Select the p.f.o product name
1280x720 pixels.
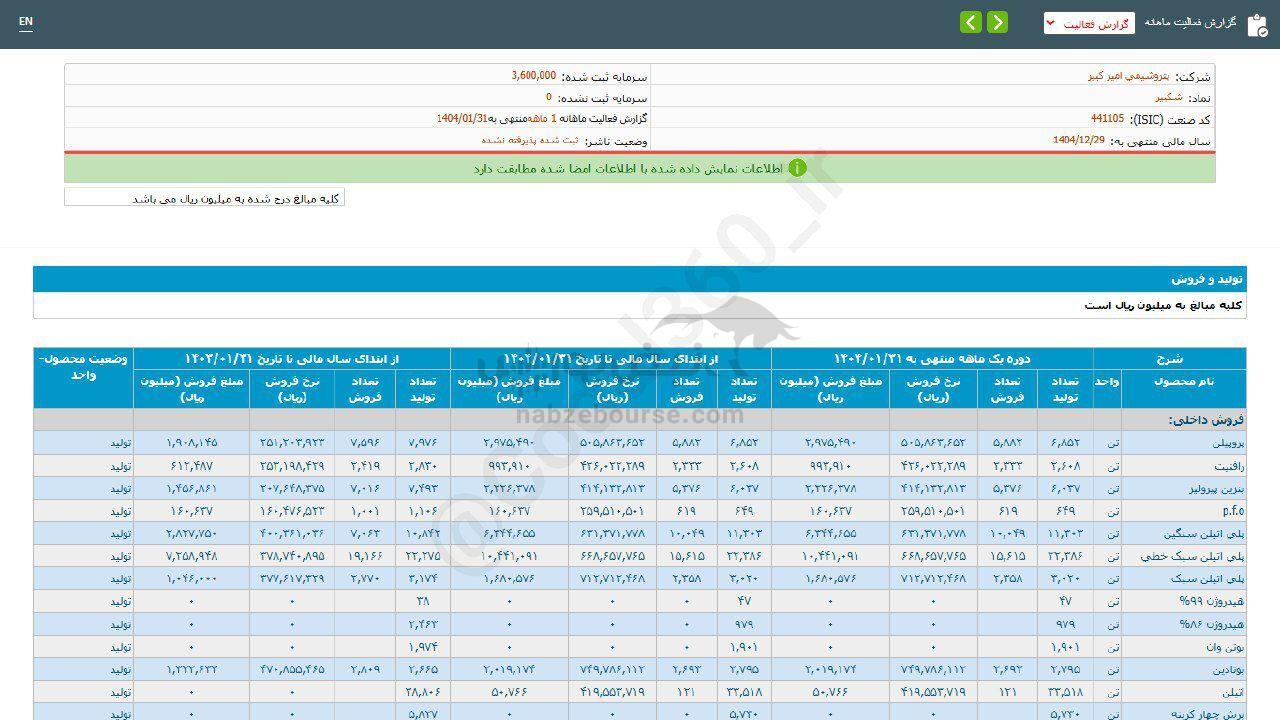[x=1232, y=511]
